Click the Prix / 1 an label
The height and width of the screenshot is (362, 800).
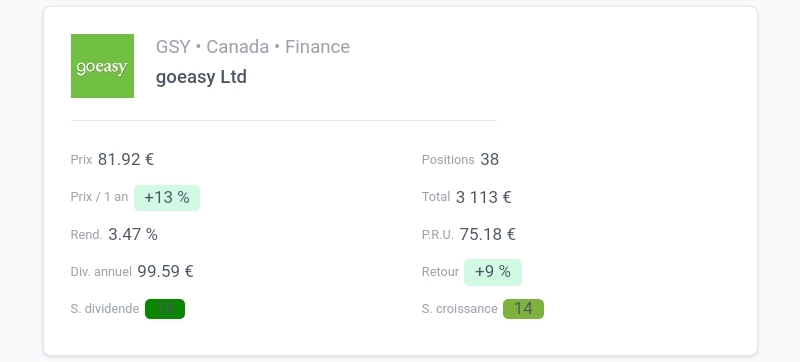(99, 197)
